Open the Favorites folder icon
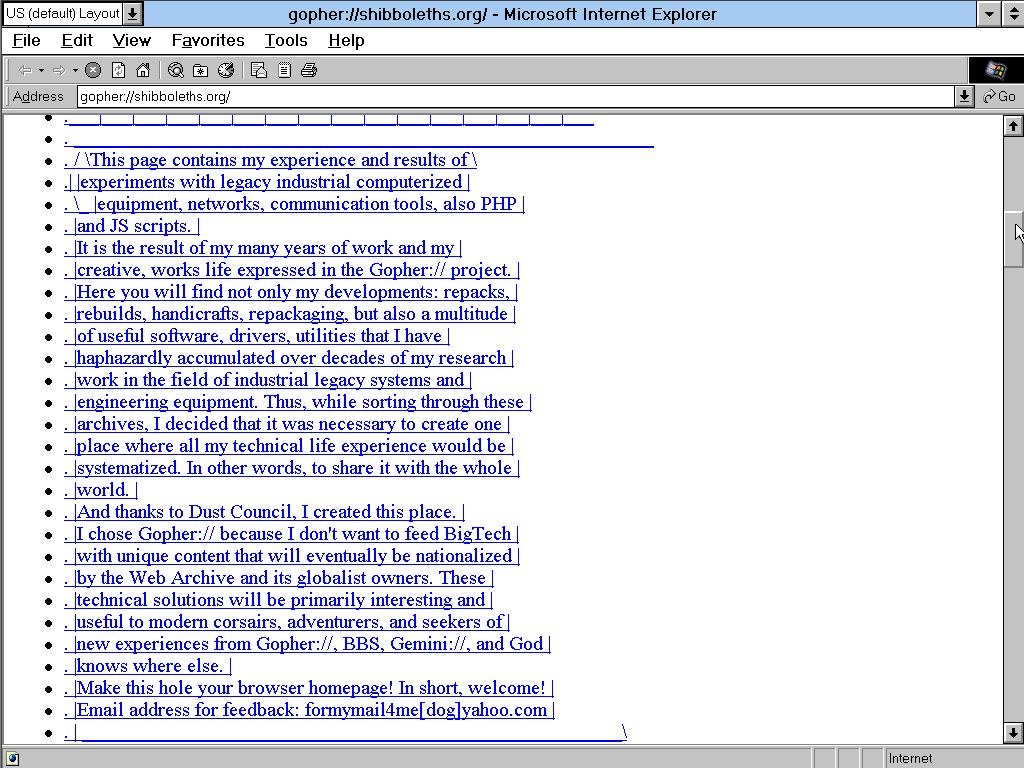Screen dimensions: 1024x768 pos(201,70)
